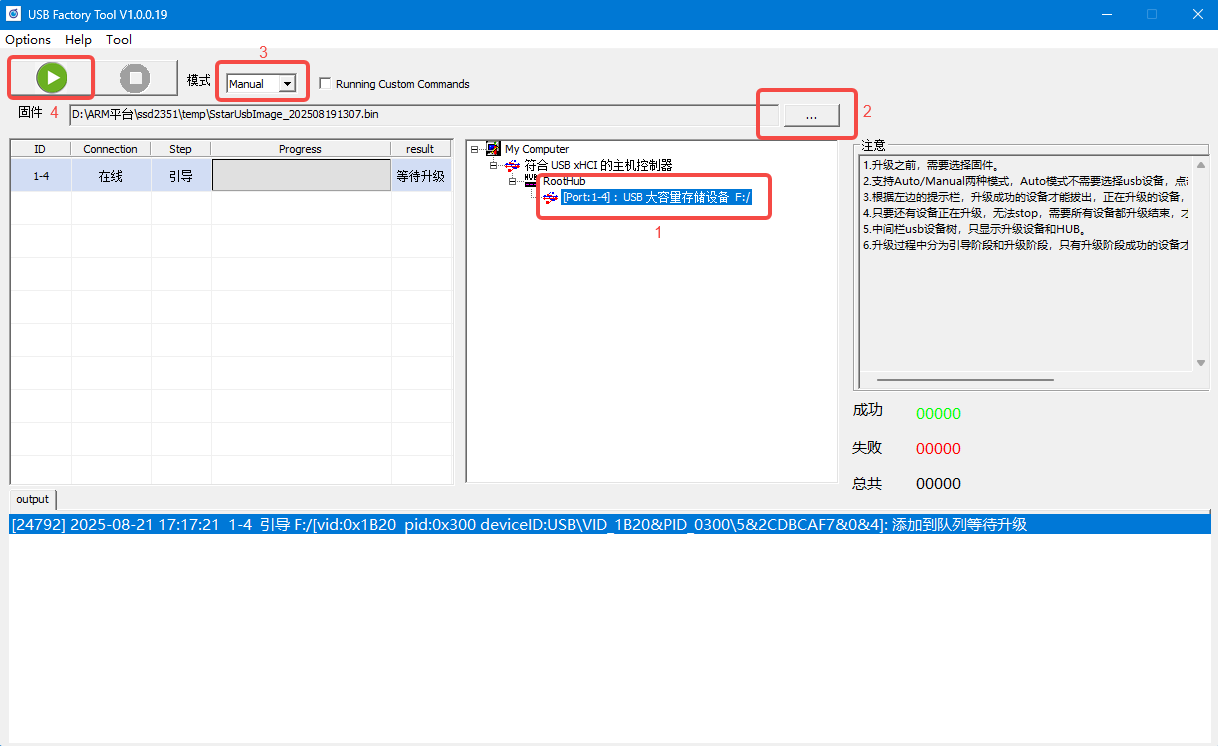Viewport: 1218px width, 746px height.
Task: Click the Progress column header
Action: pyautogui.click(x=301, y=149)
